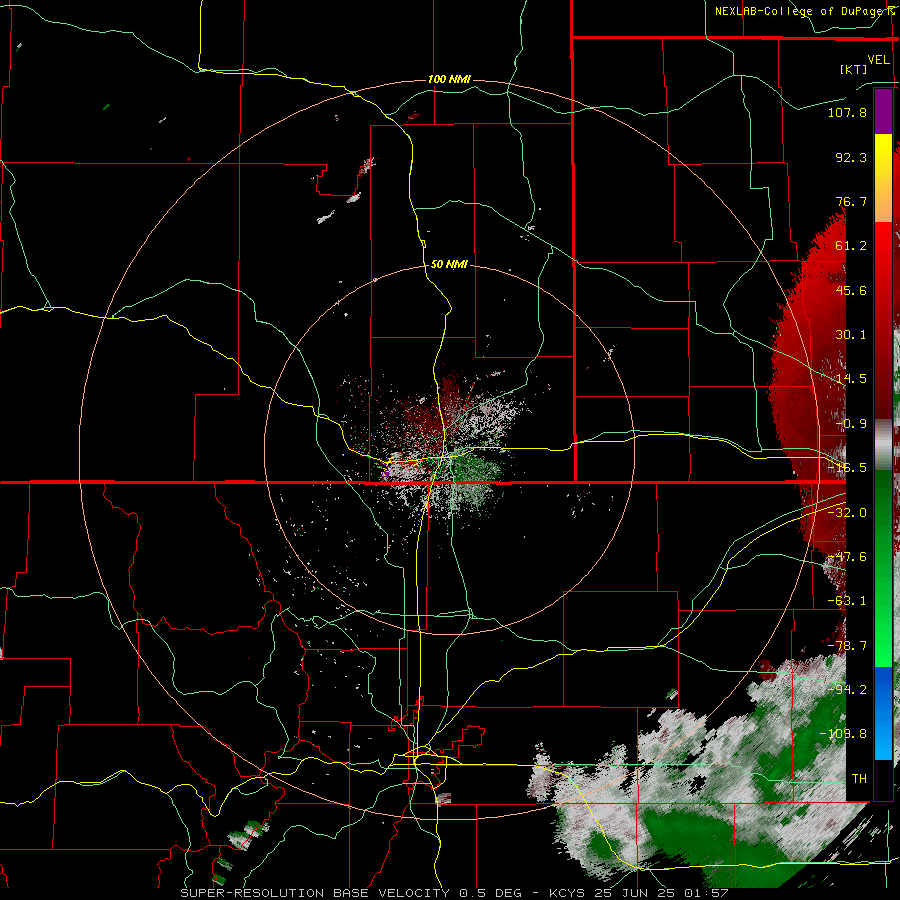Click the VEL legend title
The height and width of the screenshot is (900, 900).
tap(879, 60)
